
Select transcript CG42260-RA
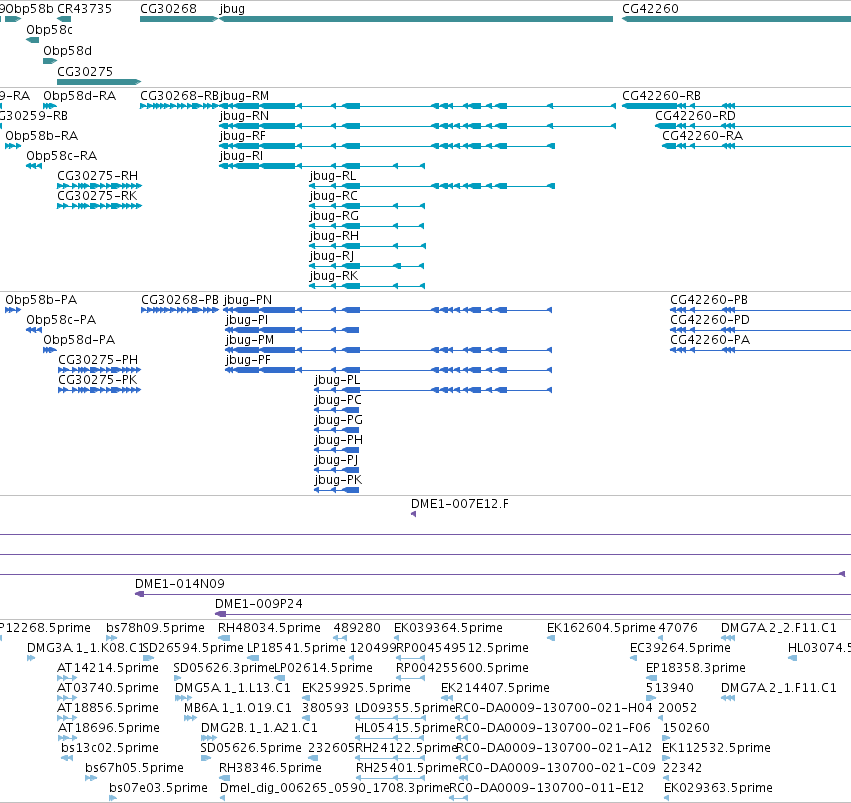pyautogui.click(x=757, y=146)
